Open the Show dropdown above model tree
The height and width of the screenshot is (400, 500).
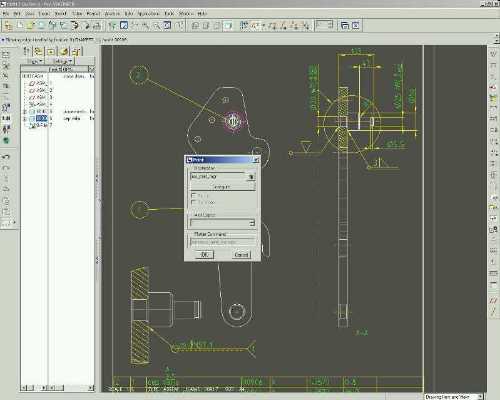(35, 61)
